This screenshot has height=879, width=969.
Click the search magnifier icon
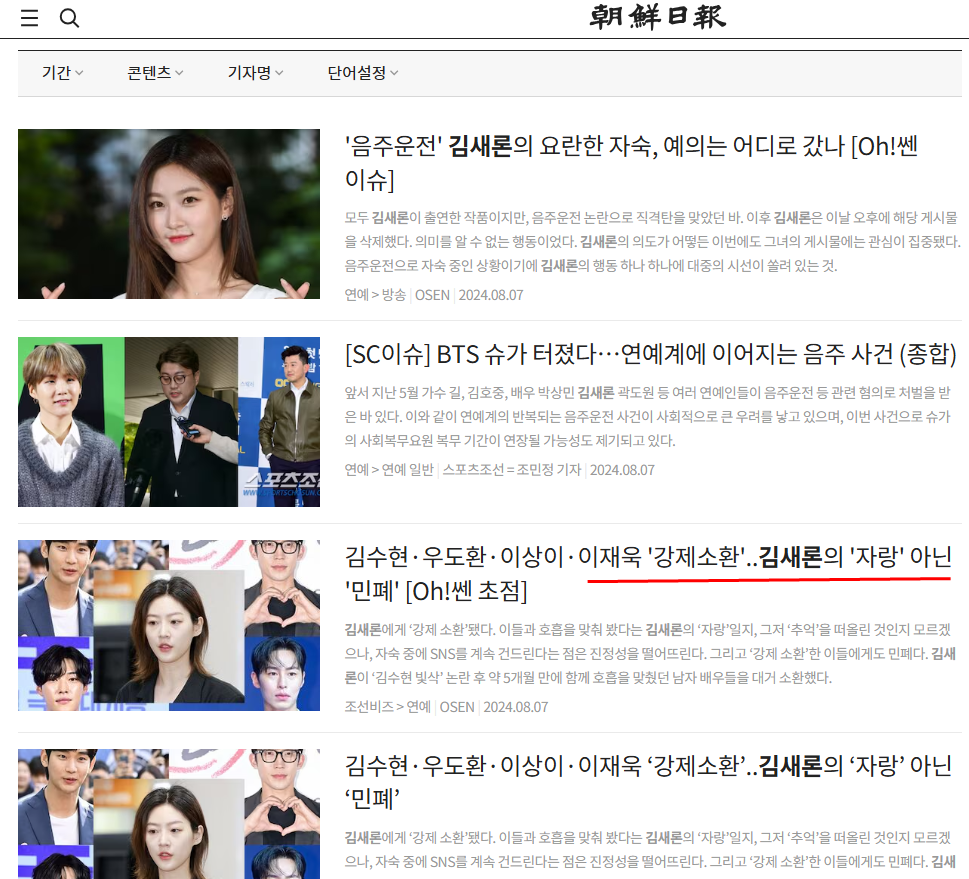point(69,18)
